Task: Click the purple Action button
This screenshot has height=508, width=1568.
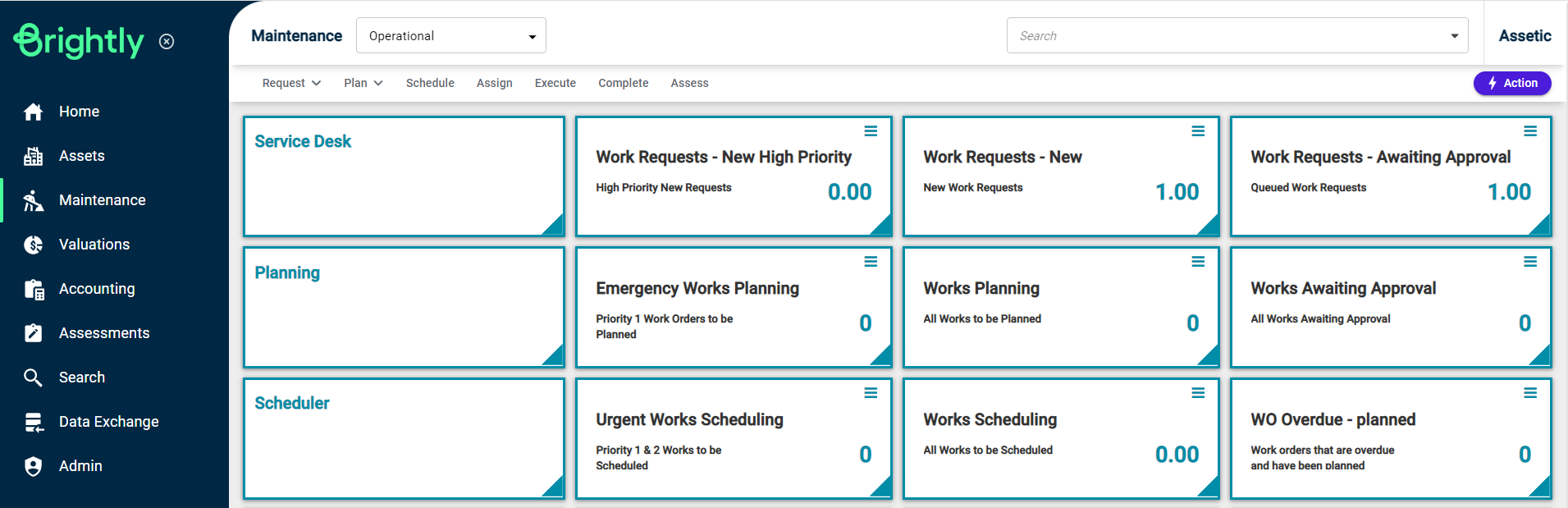Action: click(x=1512, y=83)
